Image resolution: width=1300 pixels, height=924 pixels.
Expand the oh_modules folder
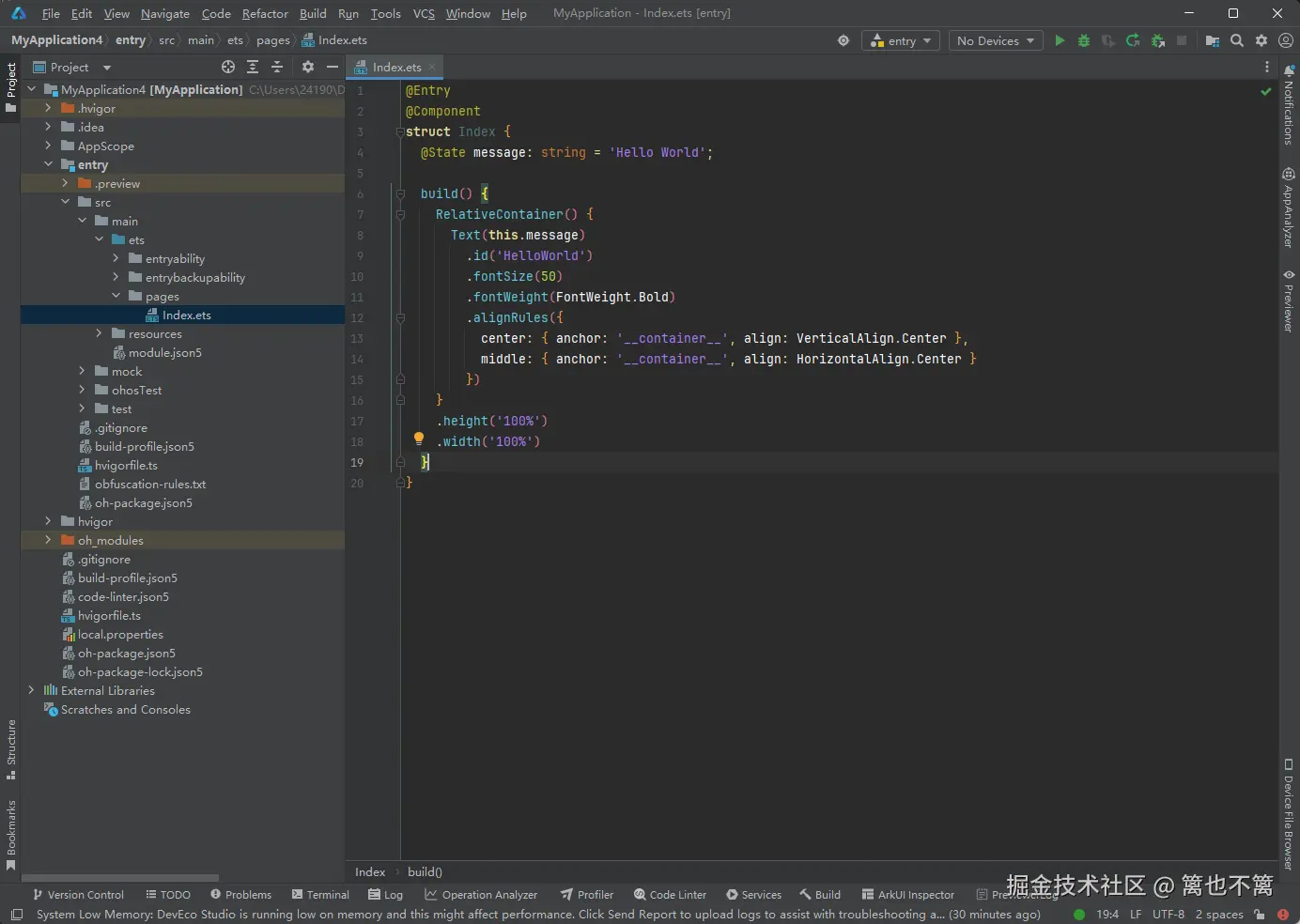click(x=48, y=540)
